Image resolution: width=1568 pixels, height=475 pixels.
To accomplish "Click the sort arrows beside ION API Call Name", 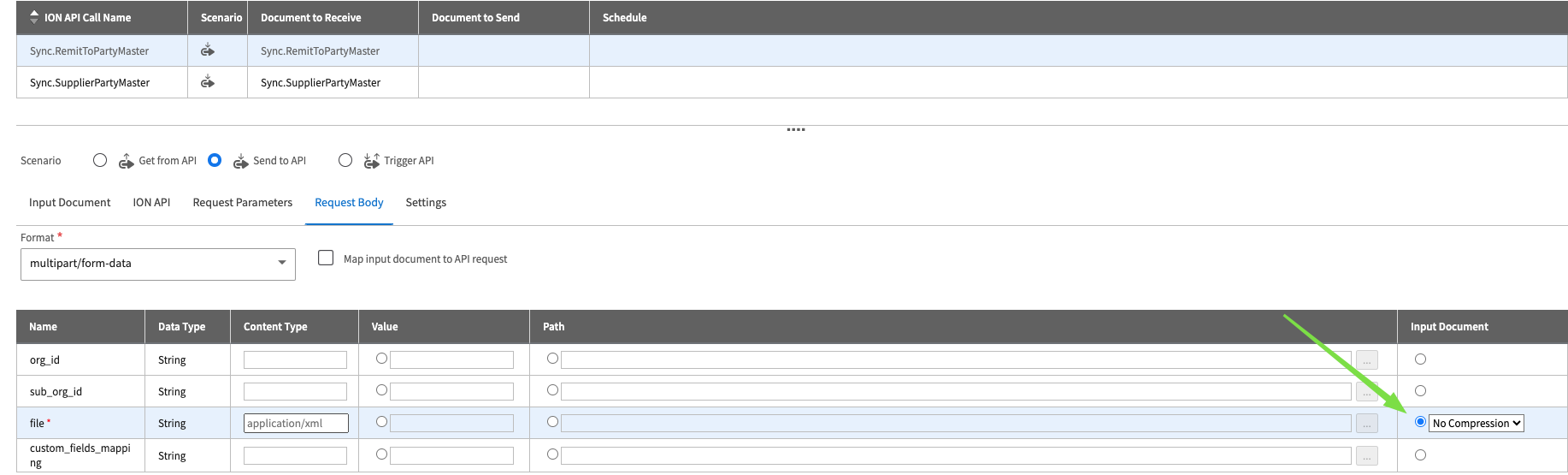I will point(34,17).
